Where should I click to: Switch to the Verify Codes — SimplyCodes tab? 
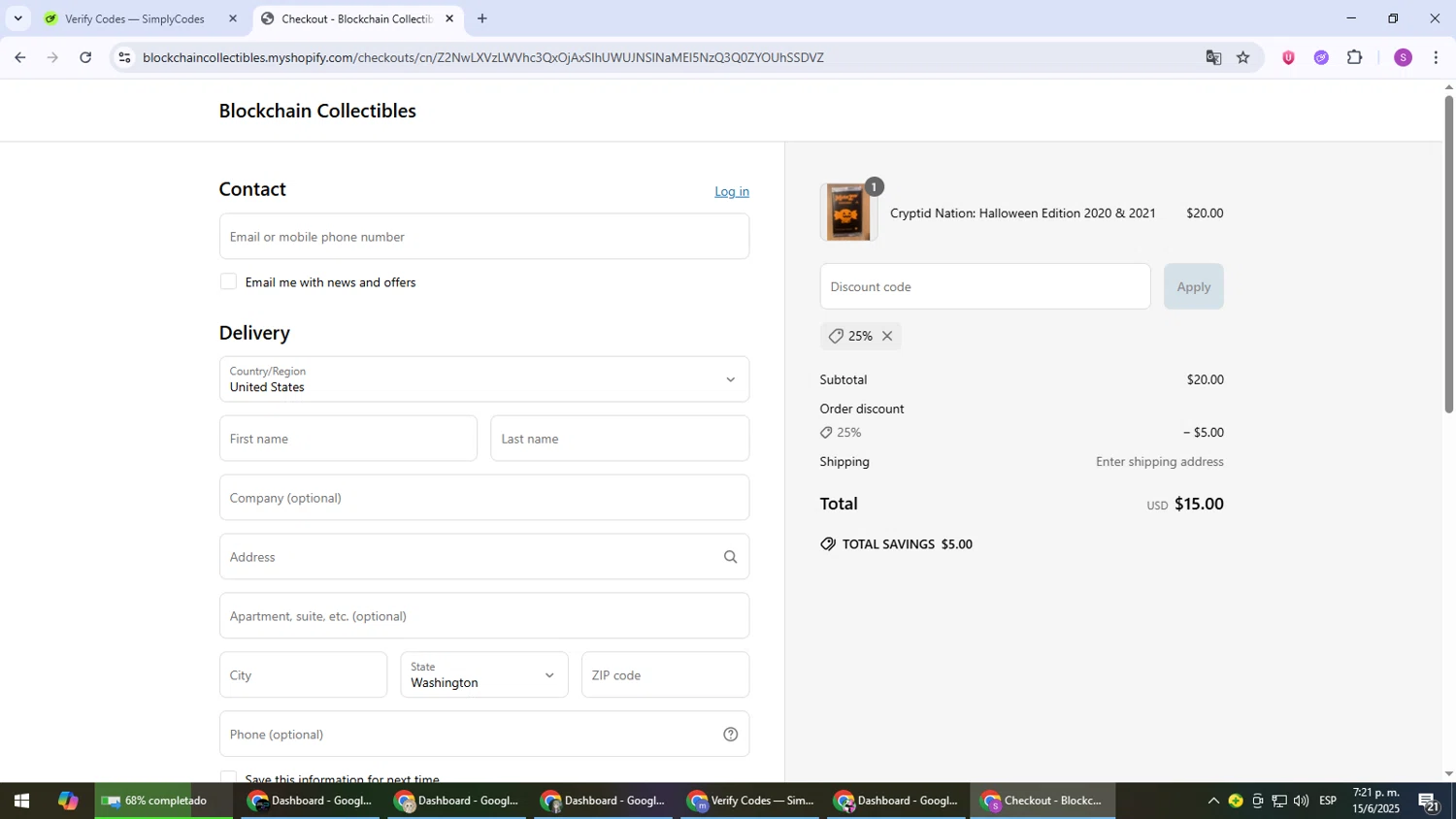(x=134, y=18)
